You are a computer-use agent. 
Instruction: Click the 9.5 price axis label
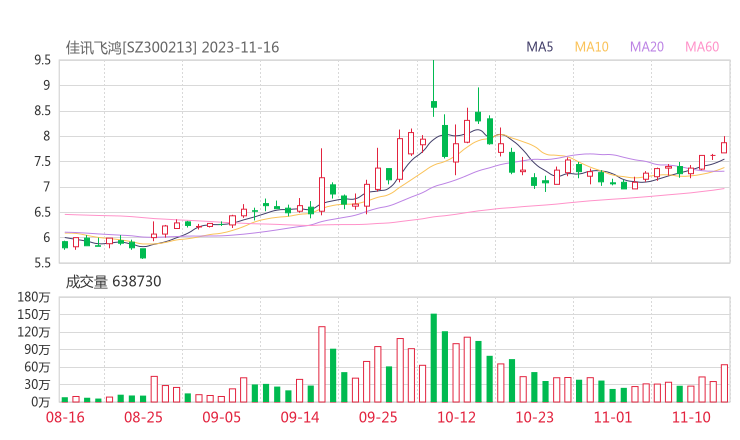click(42, 60)
